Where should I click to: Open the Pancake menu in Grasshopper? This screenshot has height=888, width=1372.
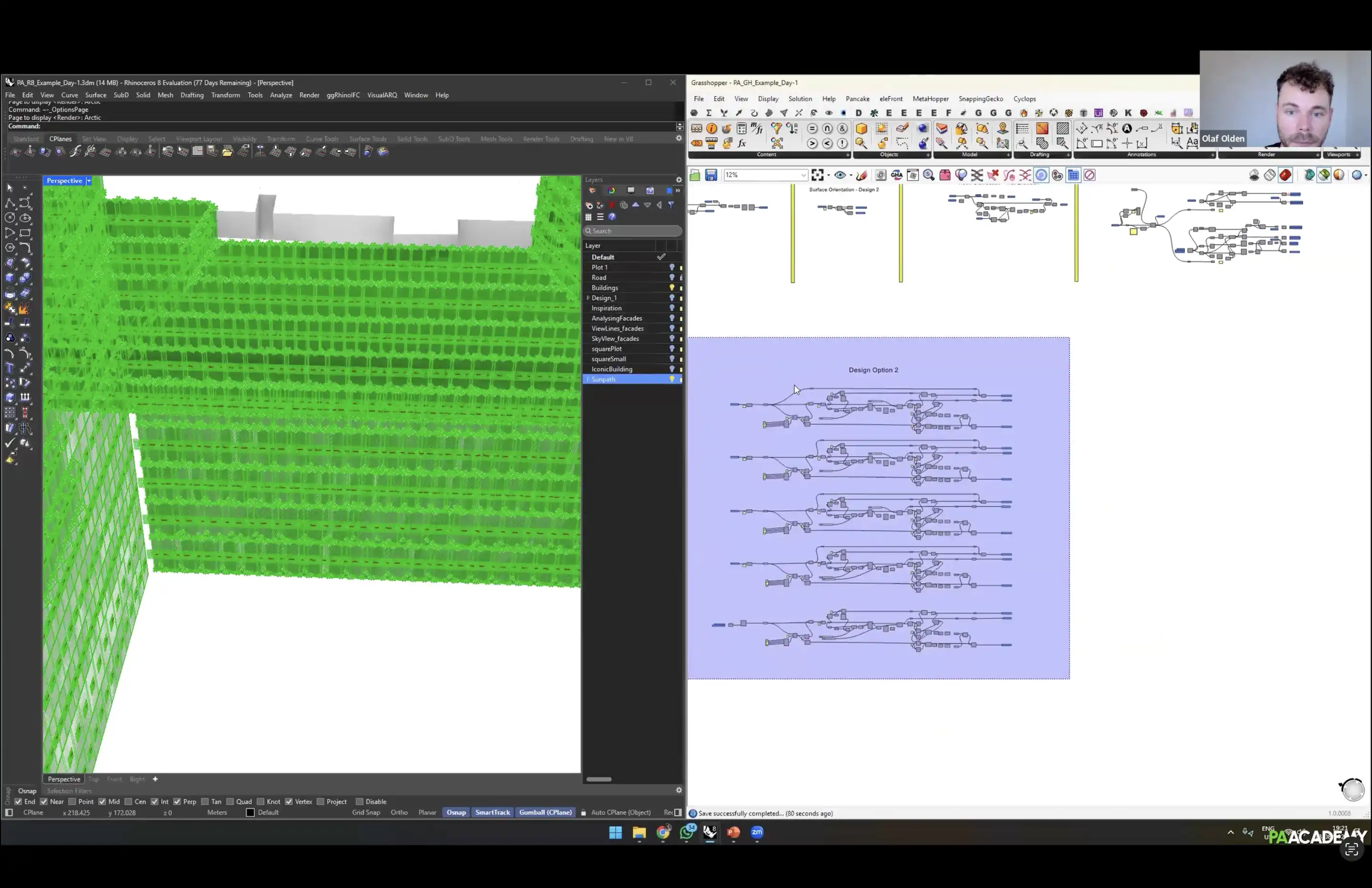click(x=858, y=99)
